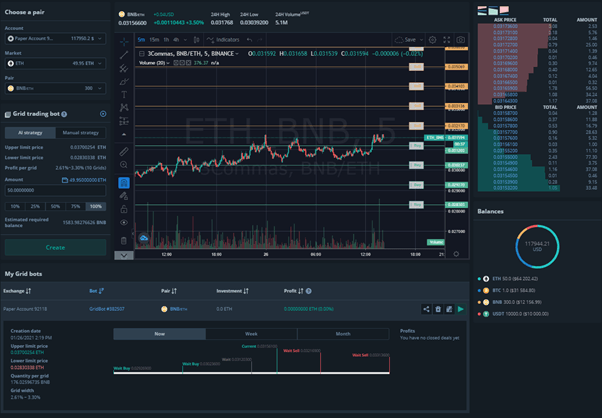Sort grid bots by Investment
The image size is (602, 418).
coord(232,291)
